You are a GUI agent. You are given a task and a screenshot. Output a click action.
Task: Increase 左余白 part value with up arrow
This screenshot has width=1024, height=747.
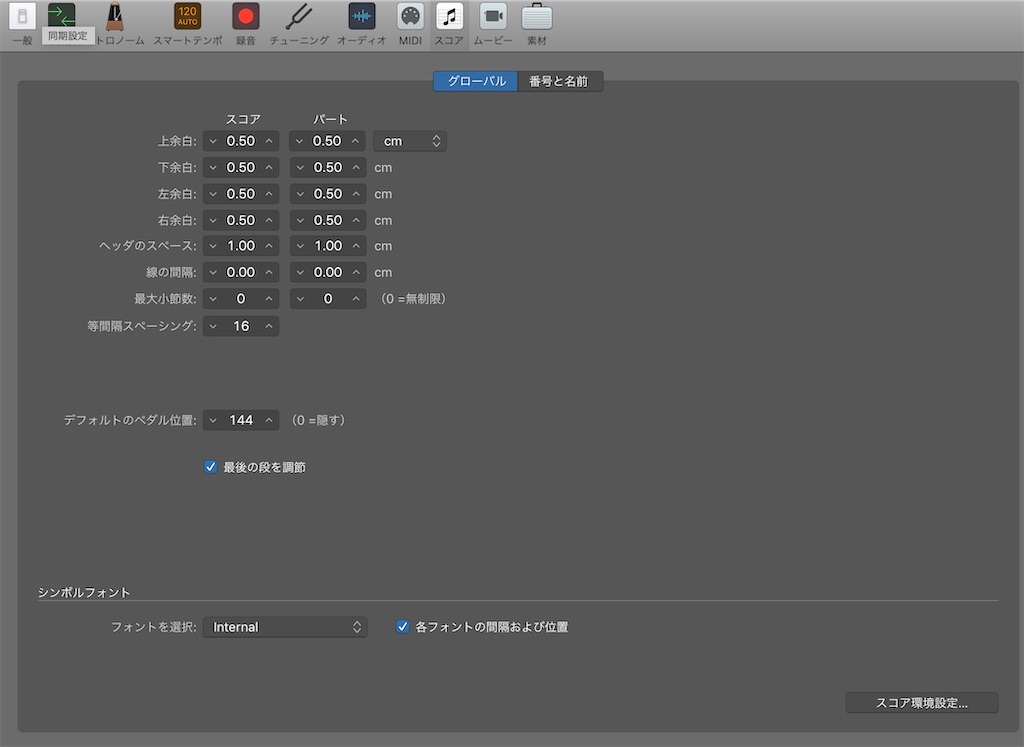click(356, 194)
